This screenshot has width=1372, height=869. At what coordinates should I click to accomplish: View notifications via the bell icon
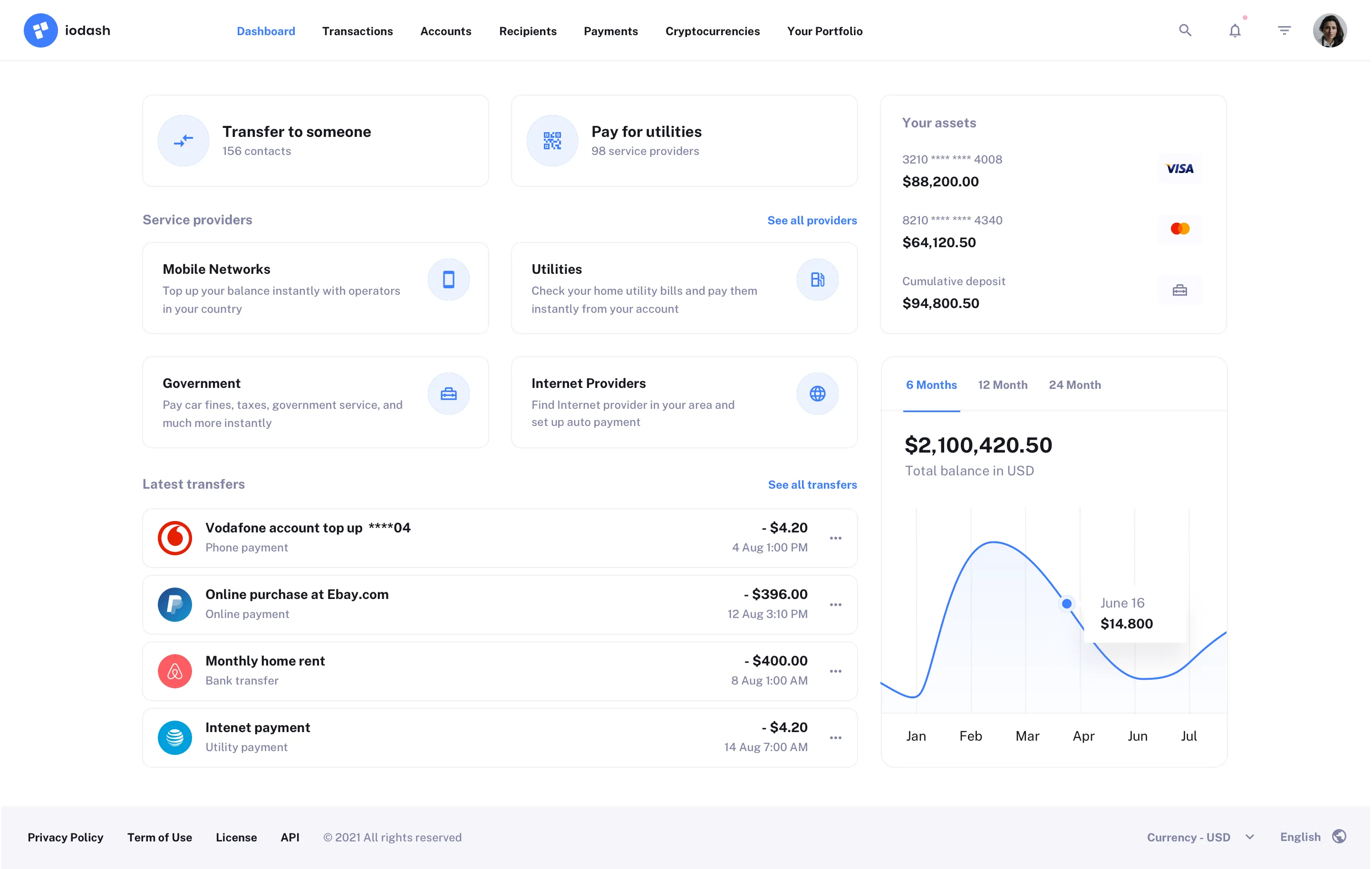tap(1235, 30)
